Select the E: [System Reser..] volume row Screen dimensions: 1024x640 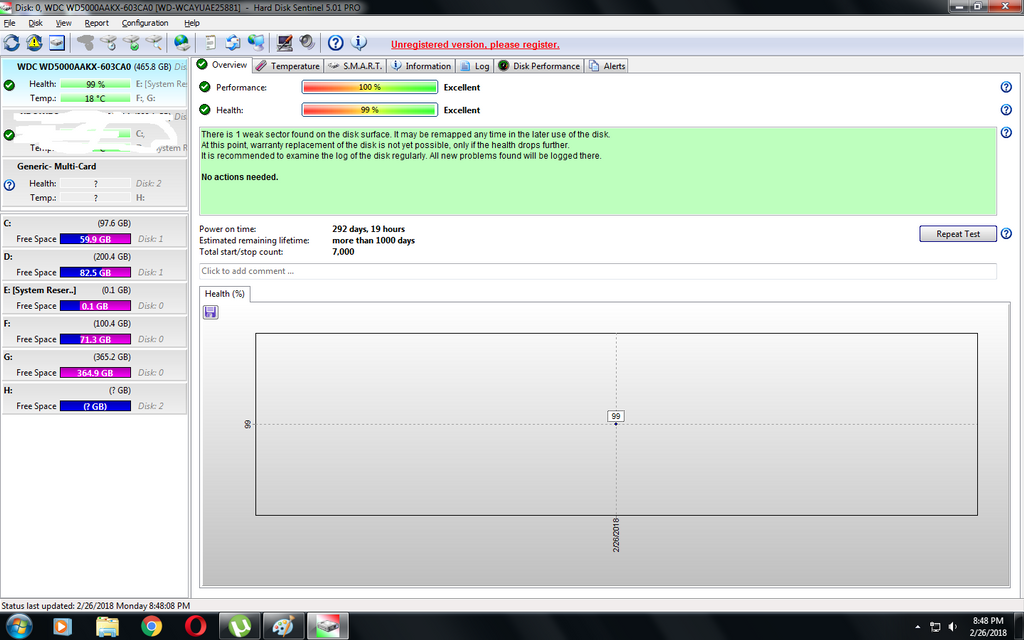[x=94, y=298]
